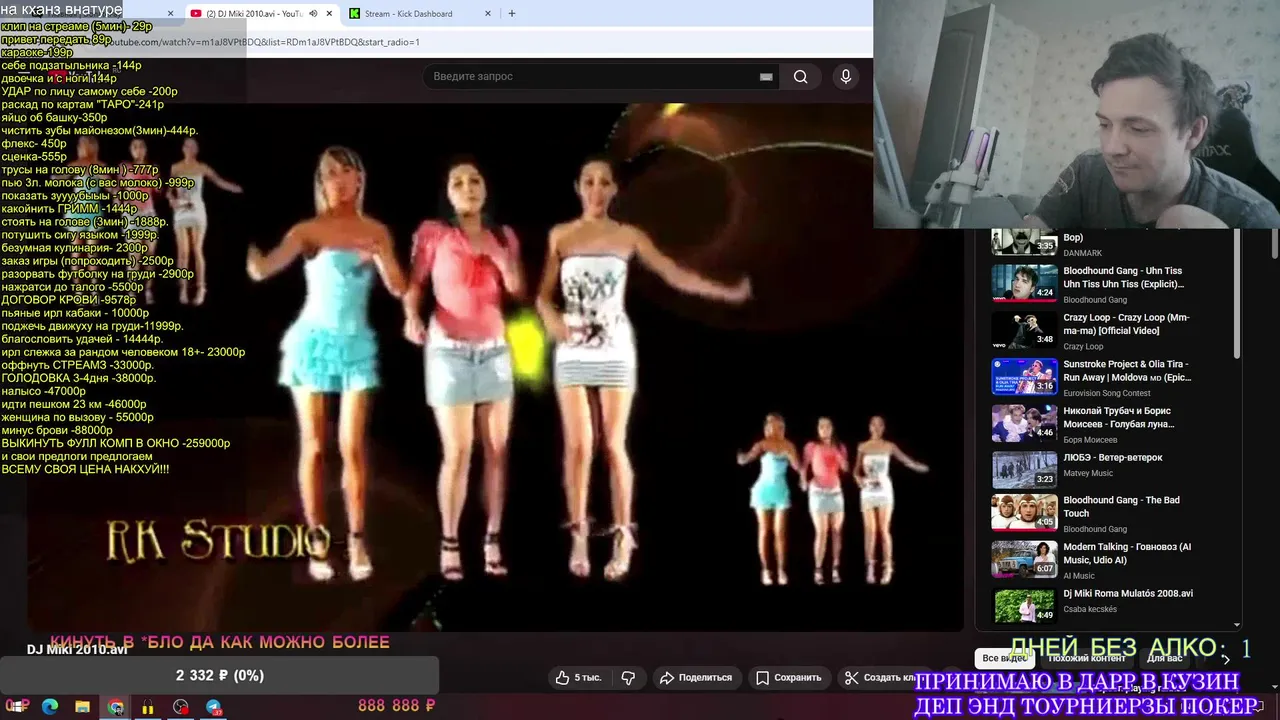The width and height of the screenshot is (1280, 720).
Task: Open the Sunstroke Project - Run Away thumbnail
Action: coord(1024,377)
